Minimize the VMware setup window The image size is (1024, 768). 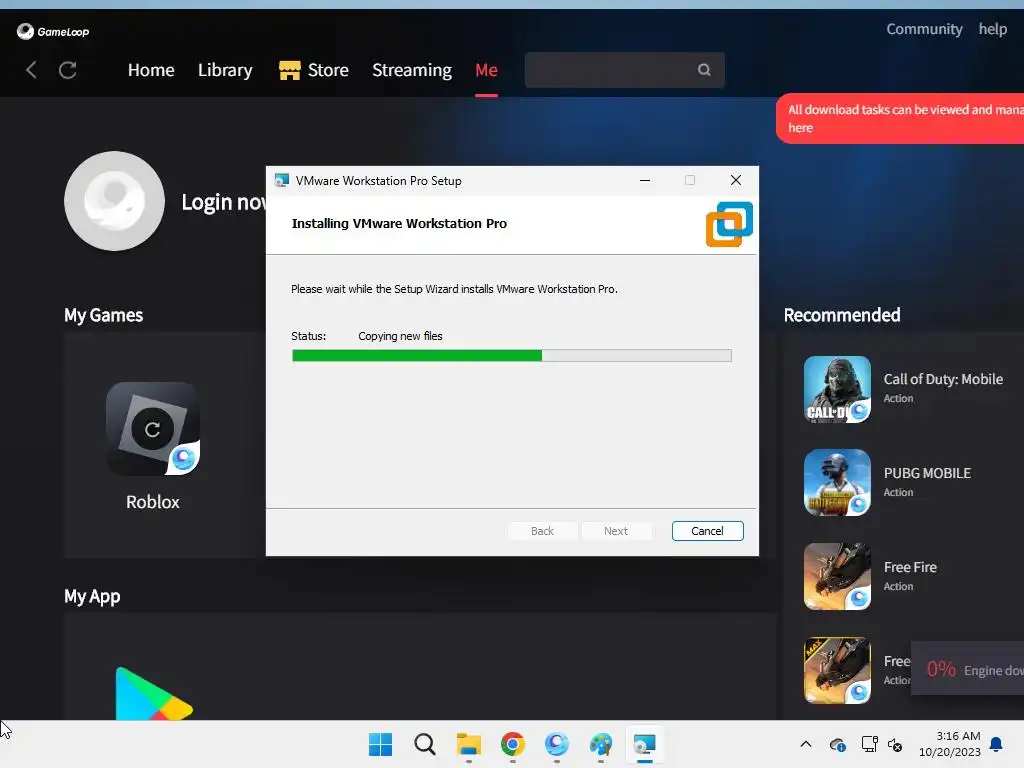[645, 180]
